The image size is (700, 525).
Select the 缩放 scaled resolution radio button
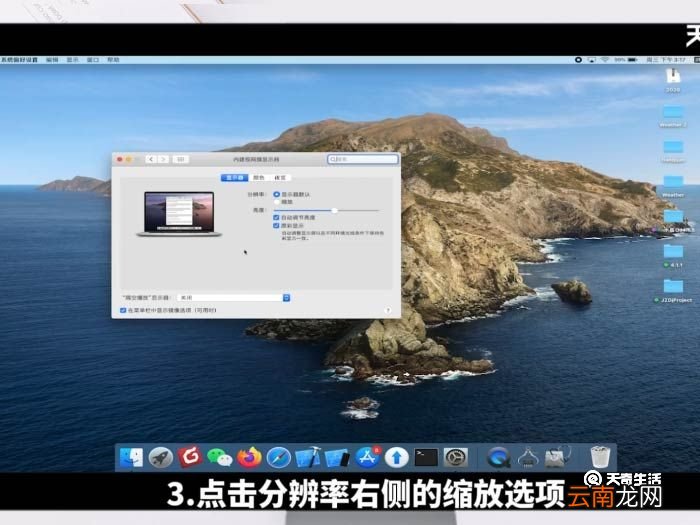click(277, 202)
